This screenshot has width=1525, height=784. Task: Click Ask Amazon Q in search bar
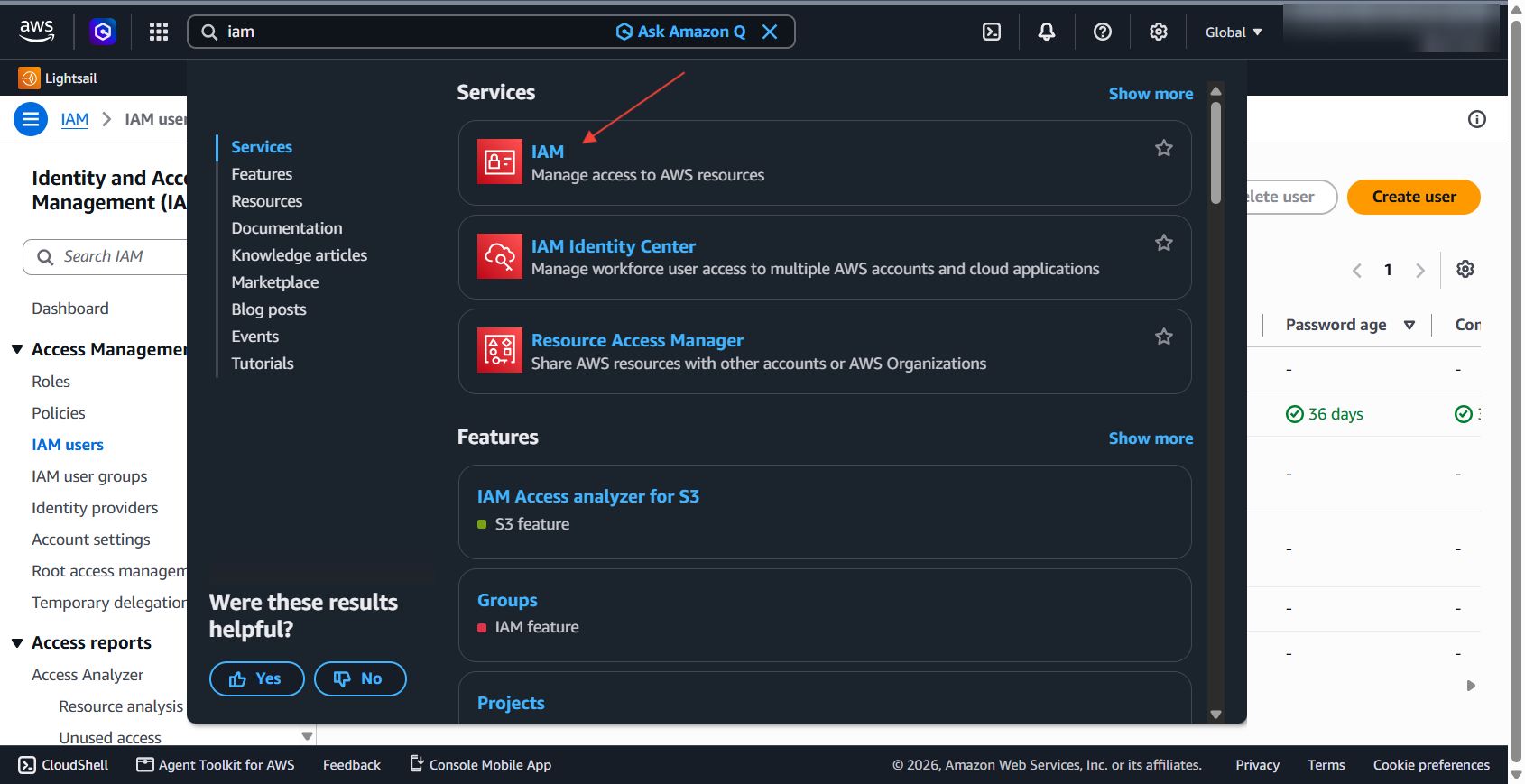[x=681, y=32]
